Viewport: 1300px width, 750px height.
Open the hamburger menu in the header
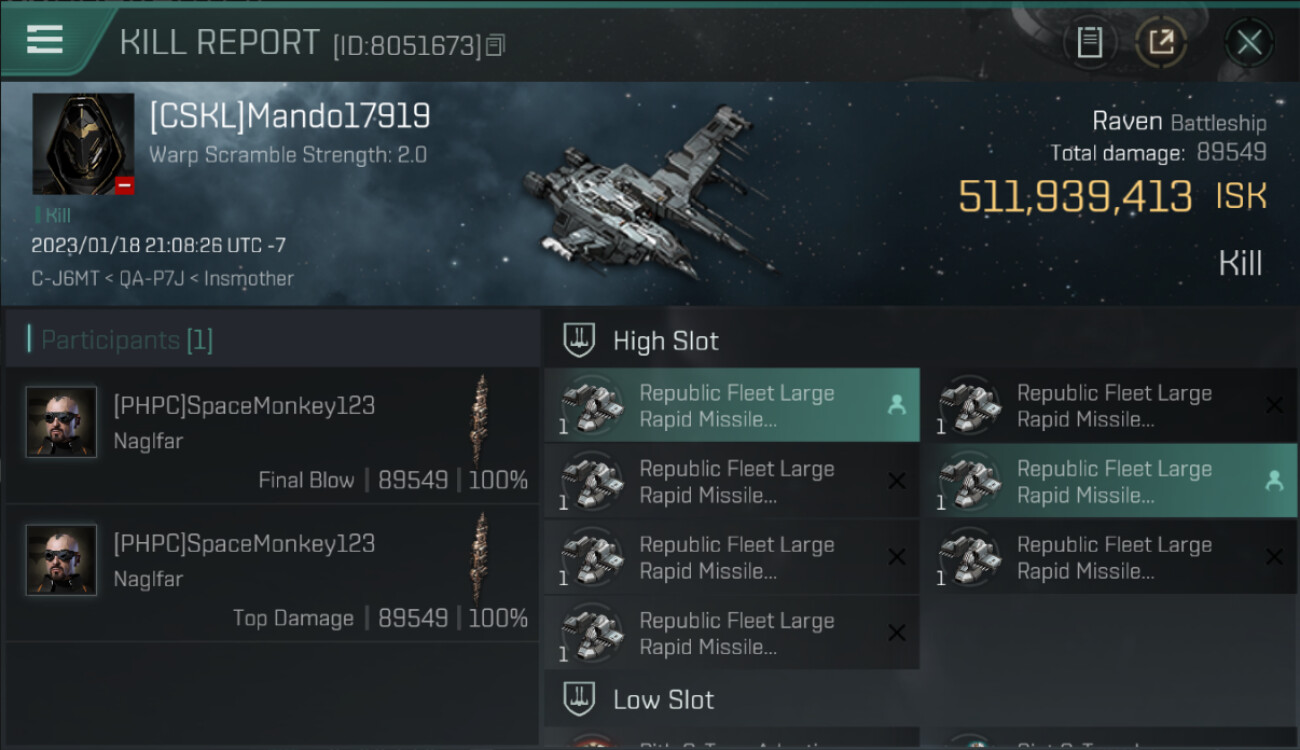(45, 40)
